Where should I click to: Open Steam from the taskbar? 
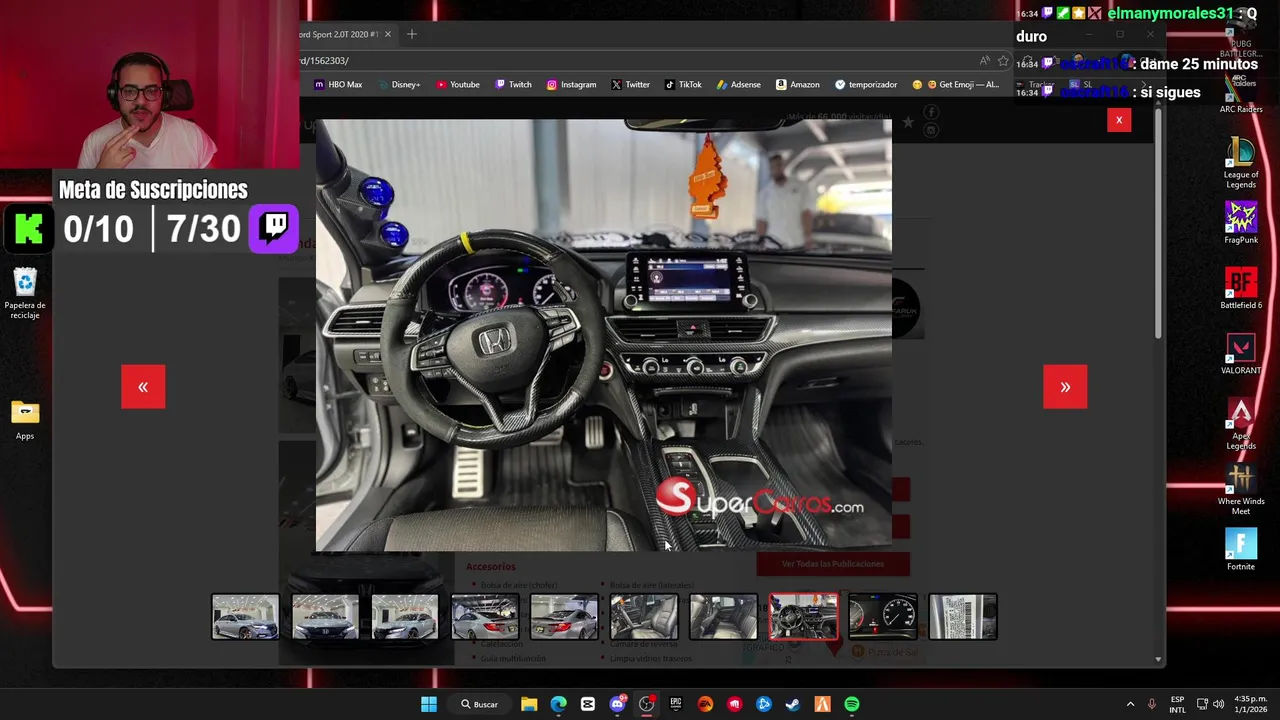793,704
